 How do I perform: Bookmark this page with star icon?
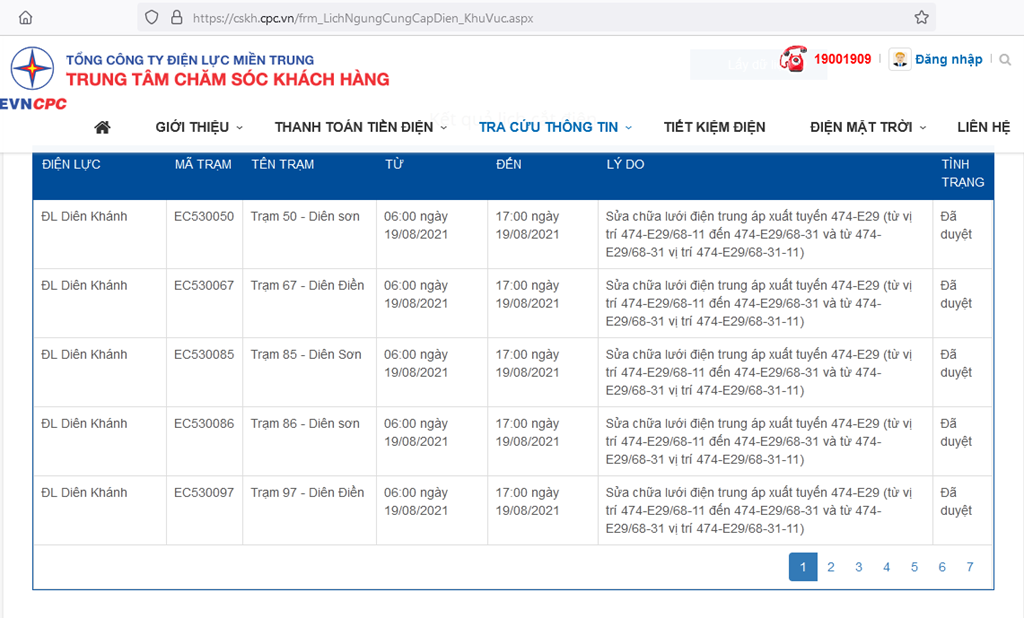(x=921, y=17)
